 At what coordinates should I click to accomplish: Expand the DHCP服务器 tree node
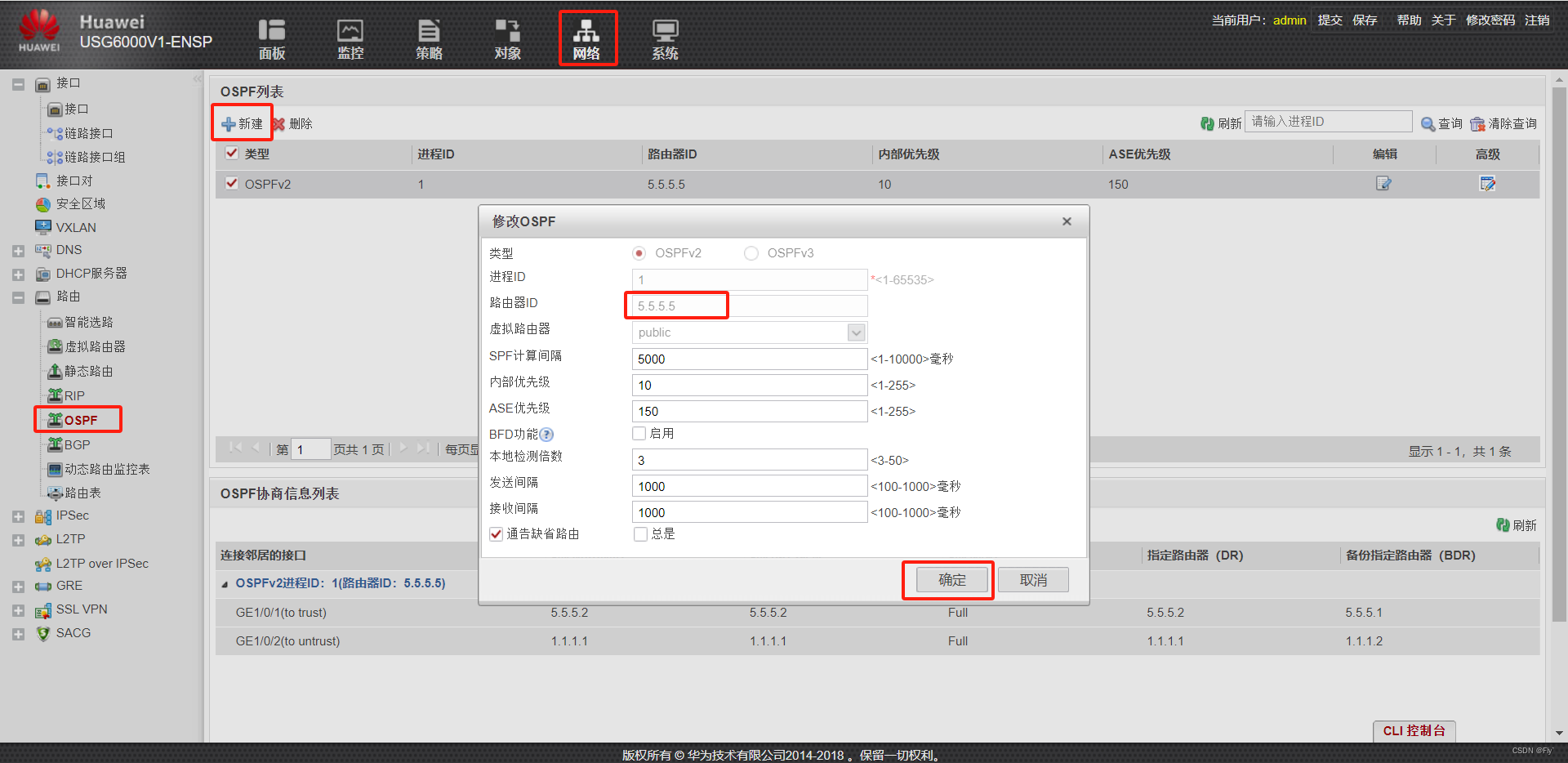click(x=18, y=274)
